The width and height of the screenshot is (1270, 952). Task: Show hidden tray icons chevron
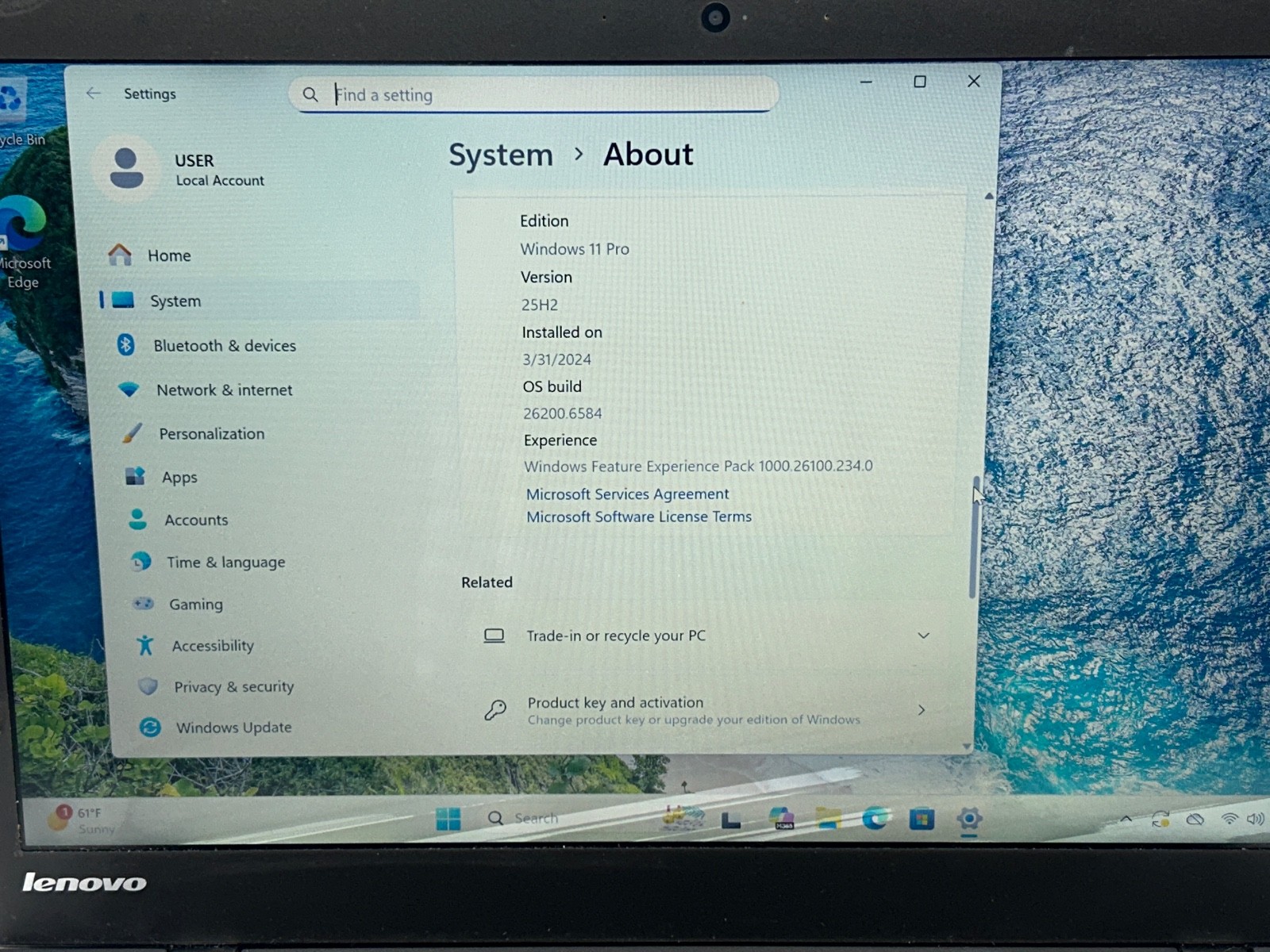pyautogui.click(x=1126, y=820)
